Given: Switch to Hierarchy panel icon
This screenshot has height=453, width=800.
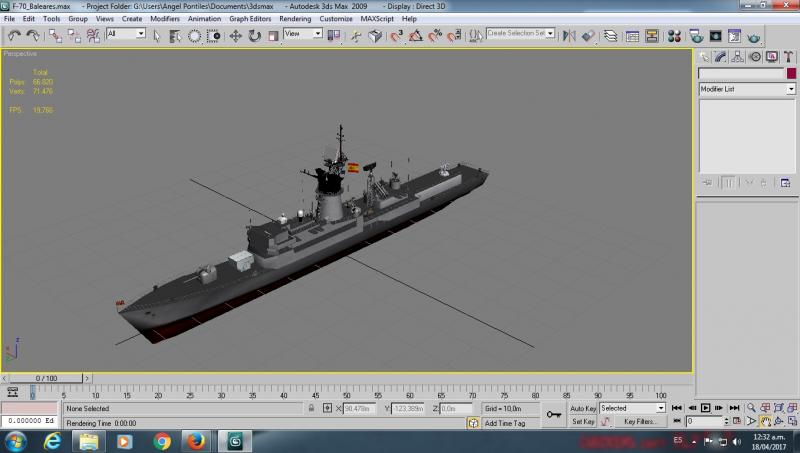Looking at the screenshot, I should (x=737, y=57).
